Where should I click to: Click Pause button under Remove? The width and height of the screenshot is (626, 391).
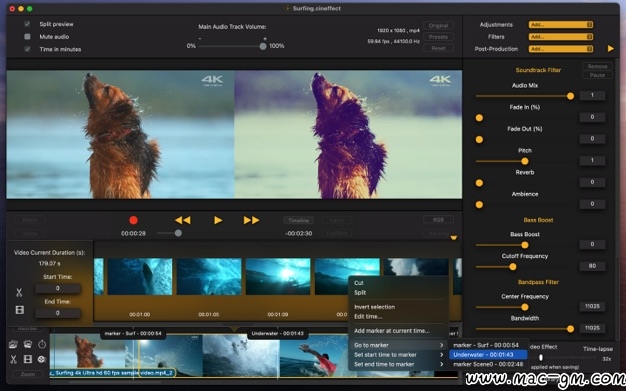click(x=597, y=75)
